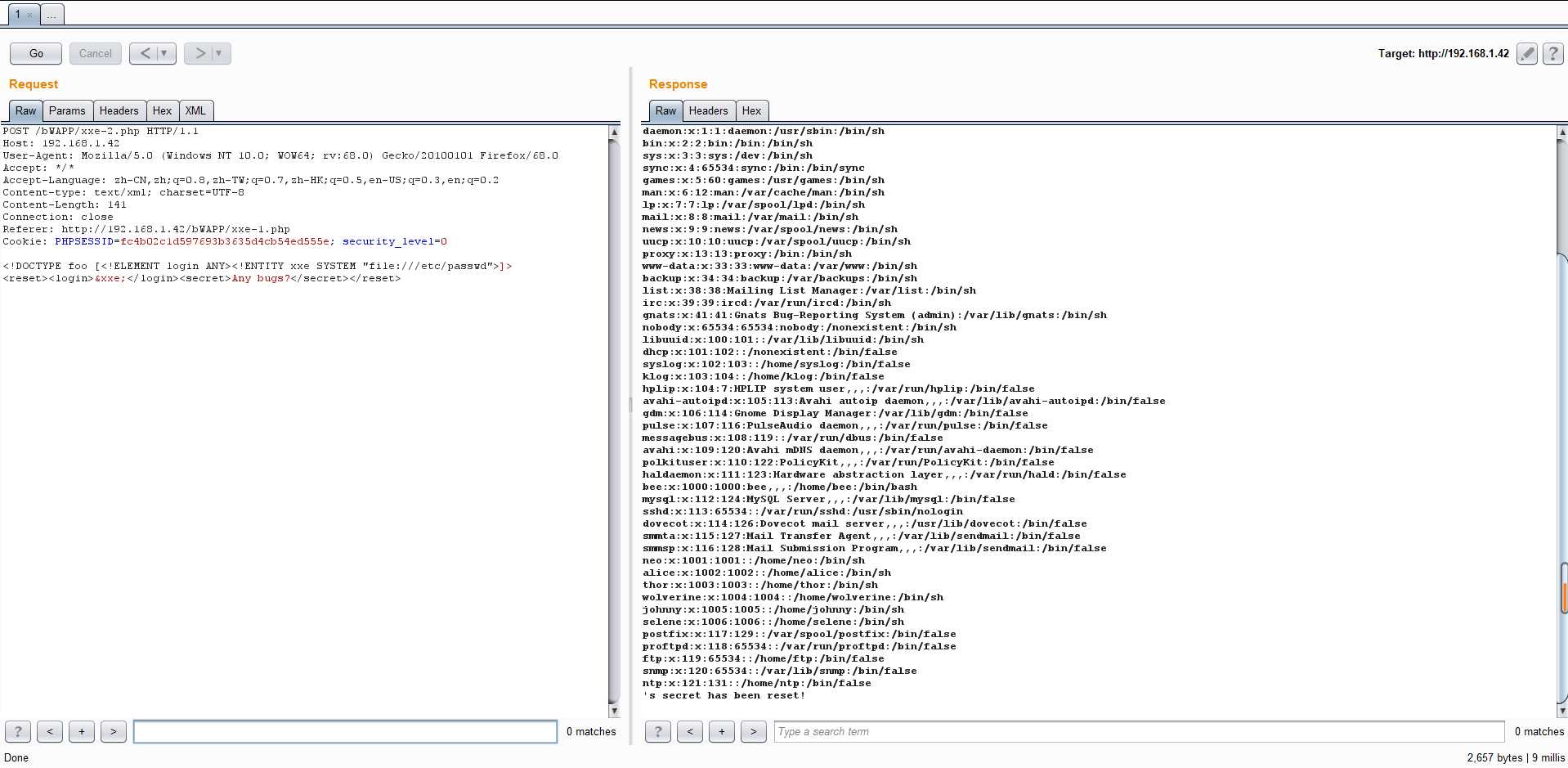Open Repeater help question mark icon
This screenshot has height=768, width=1568.
(x=1552, y=53)
